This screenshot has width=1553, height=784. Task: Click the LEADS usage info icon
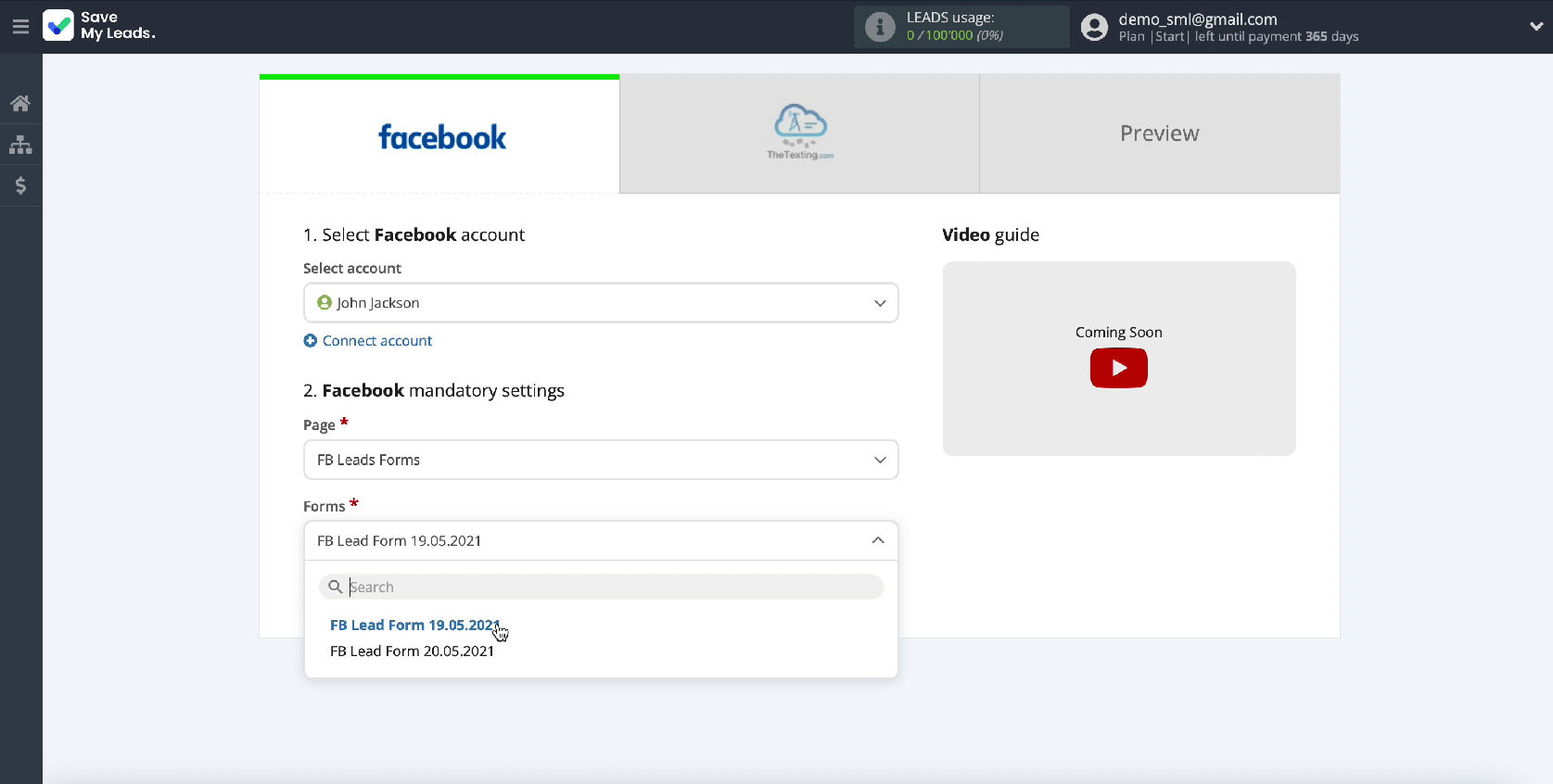point(879,27)
